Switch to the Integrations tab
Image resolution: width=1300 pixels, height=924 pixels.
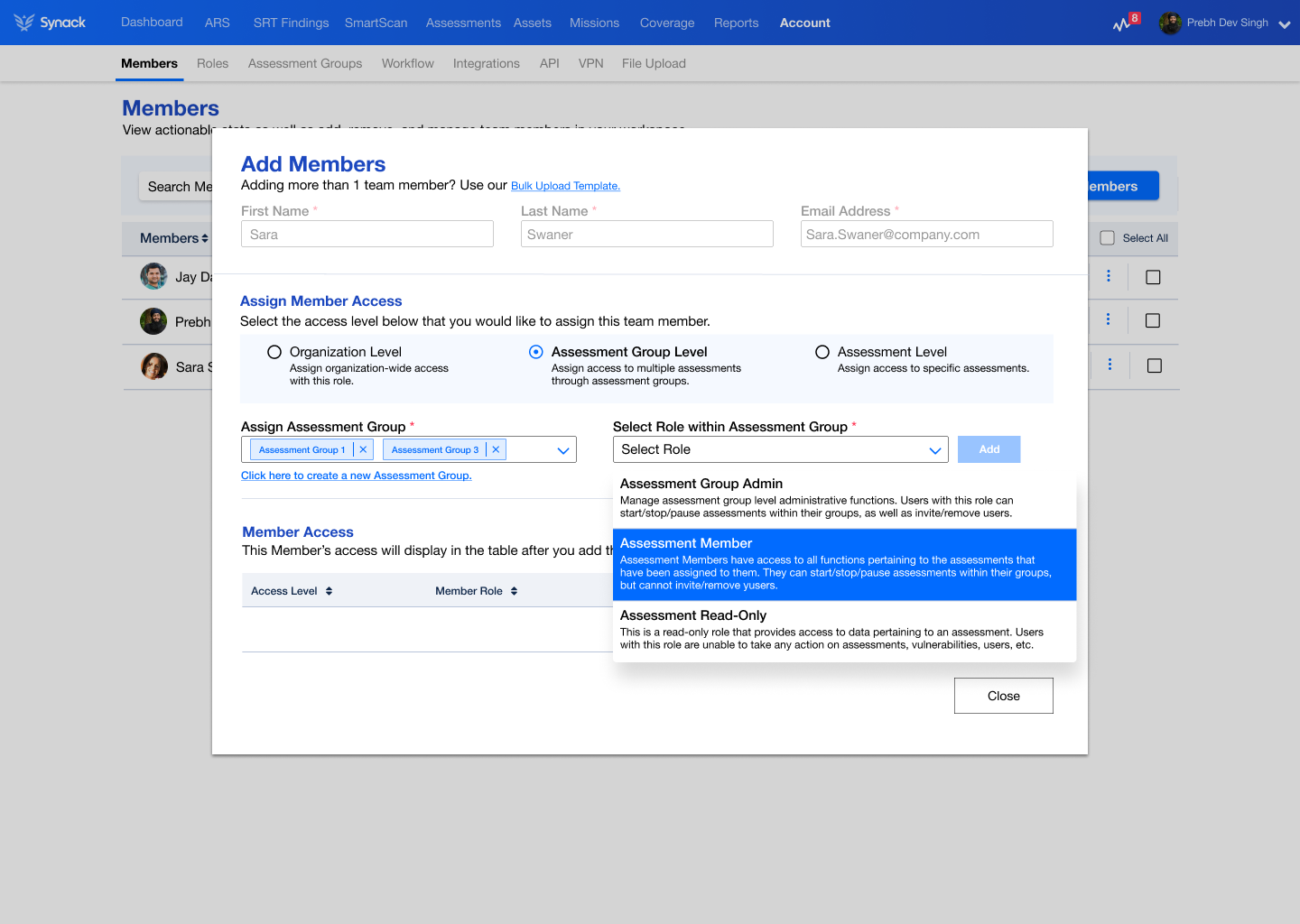(x=486, y=63)
